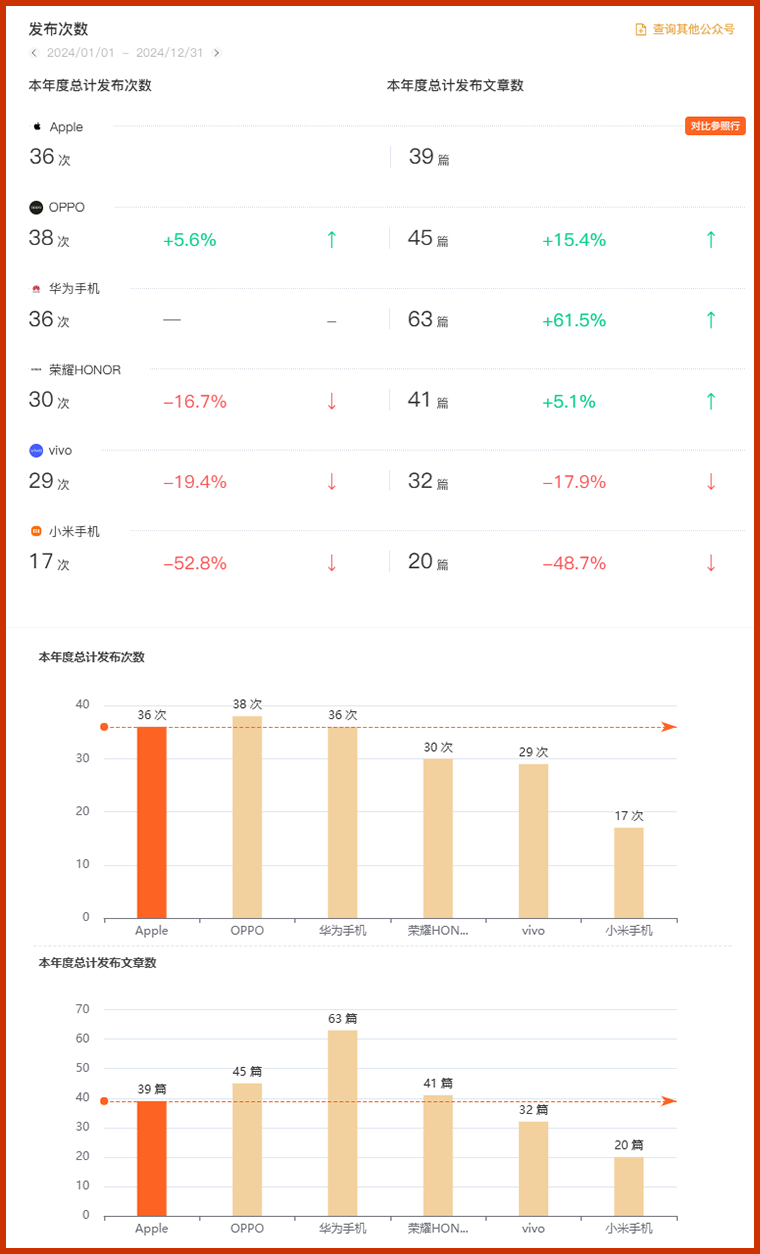Click Apple's 39 篇 article count
The image size is (760, 1254).
(429, 157)
